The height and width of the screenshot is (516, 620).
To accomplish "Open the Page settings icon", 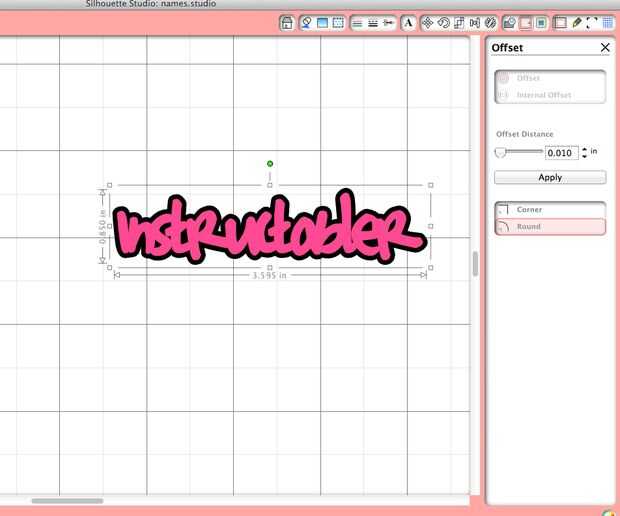I will click(x=560, y=23).
